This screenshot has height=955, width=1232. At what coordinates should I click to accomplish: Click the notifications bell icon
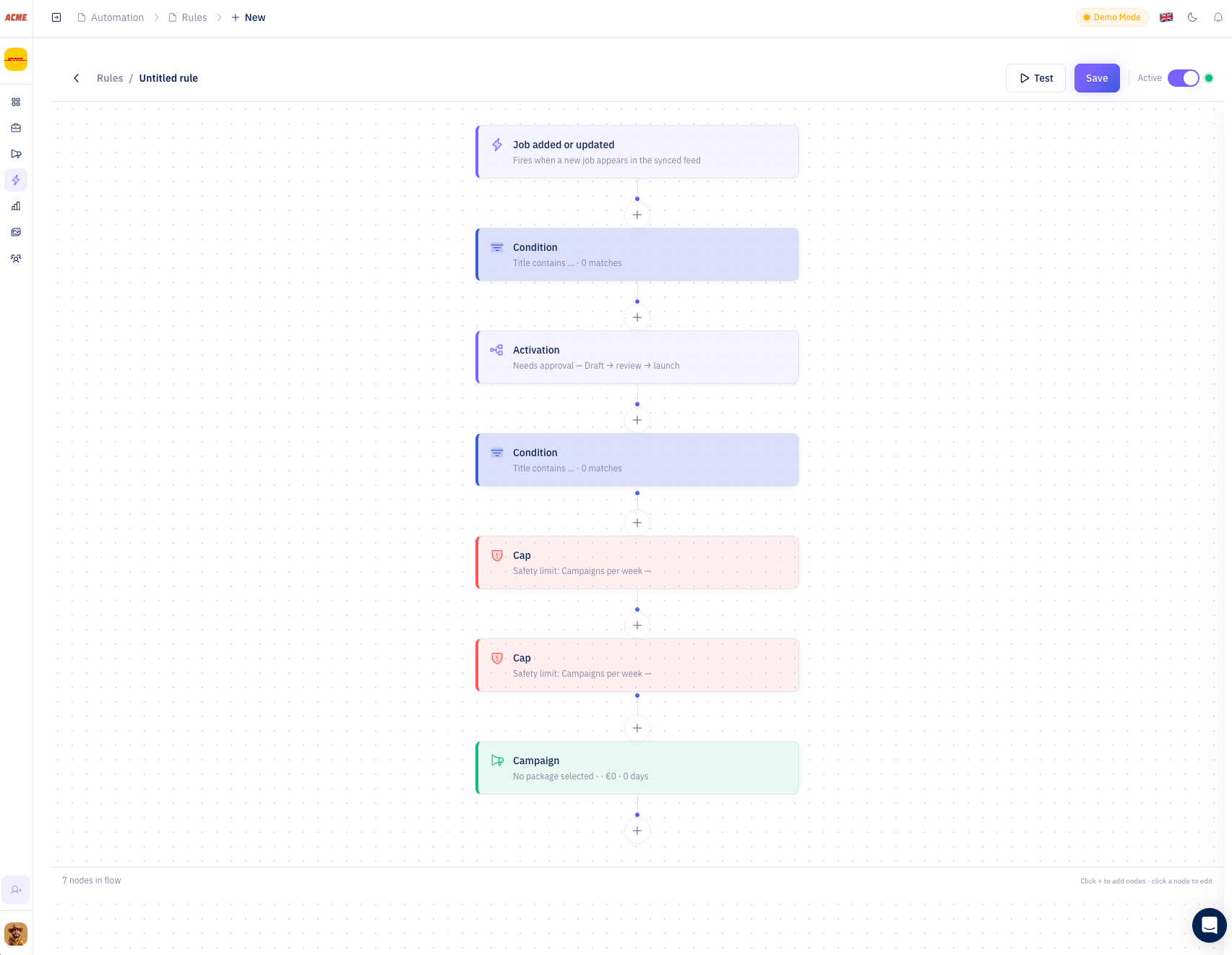[x=1218, y=17]
